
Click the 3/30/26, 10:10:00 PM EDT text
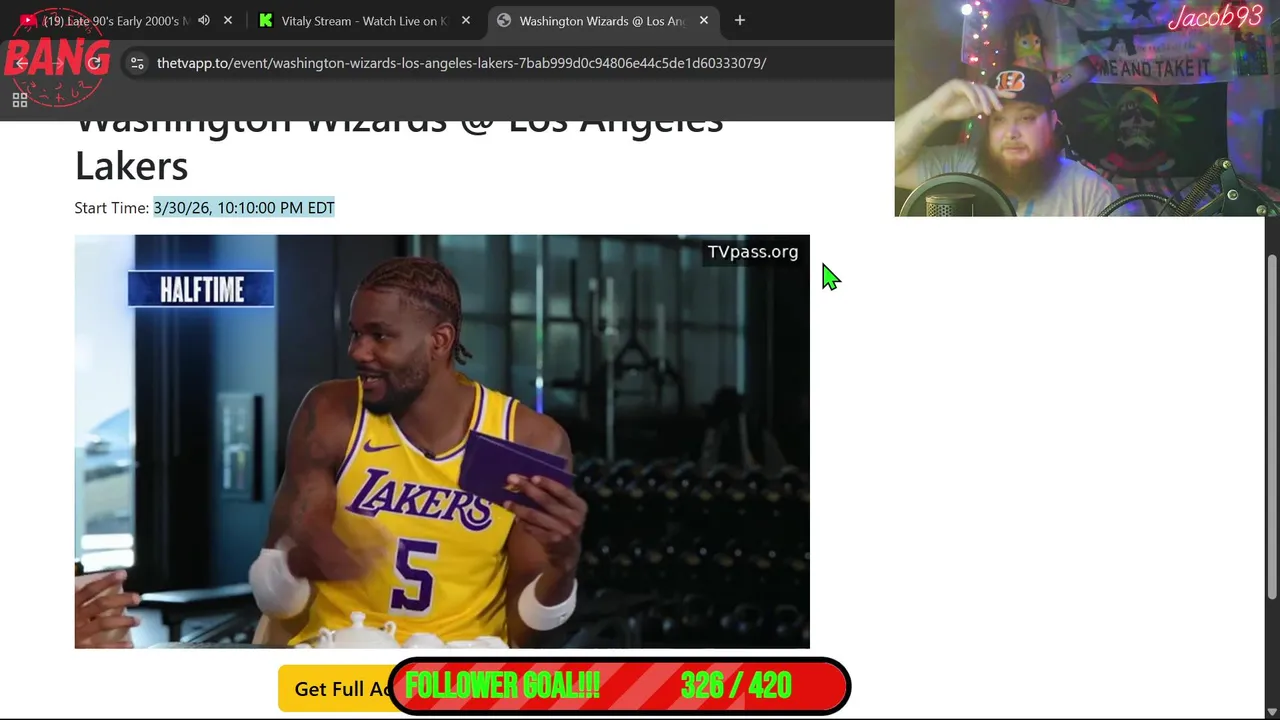pyautogui.click(x=244, y=208)
